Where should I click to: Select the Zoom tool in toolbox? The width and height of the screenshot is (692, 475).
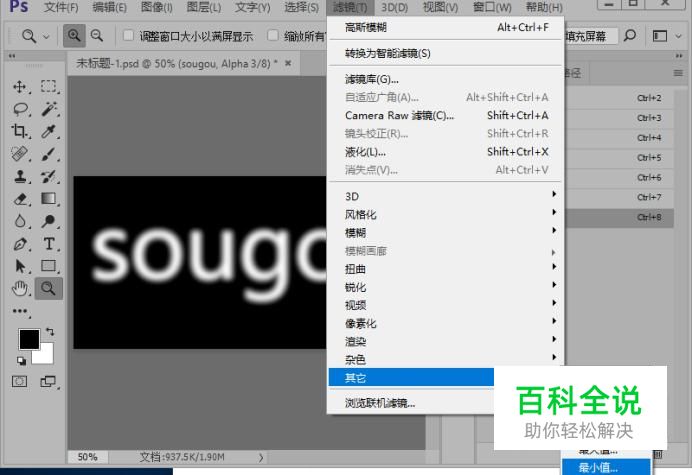(x=49, y=289)
